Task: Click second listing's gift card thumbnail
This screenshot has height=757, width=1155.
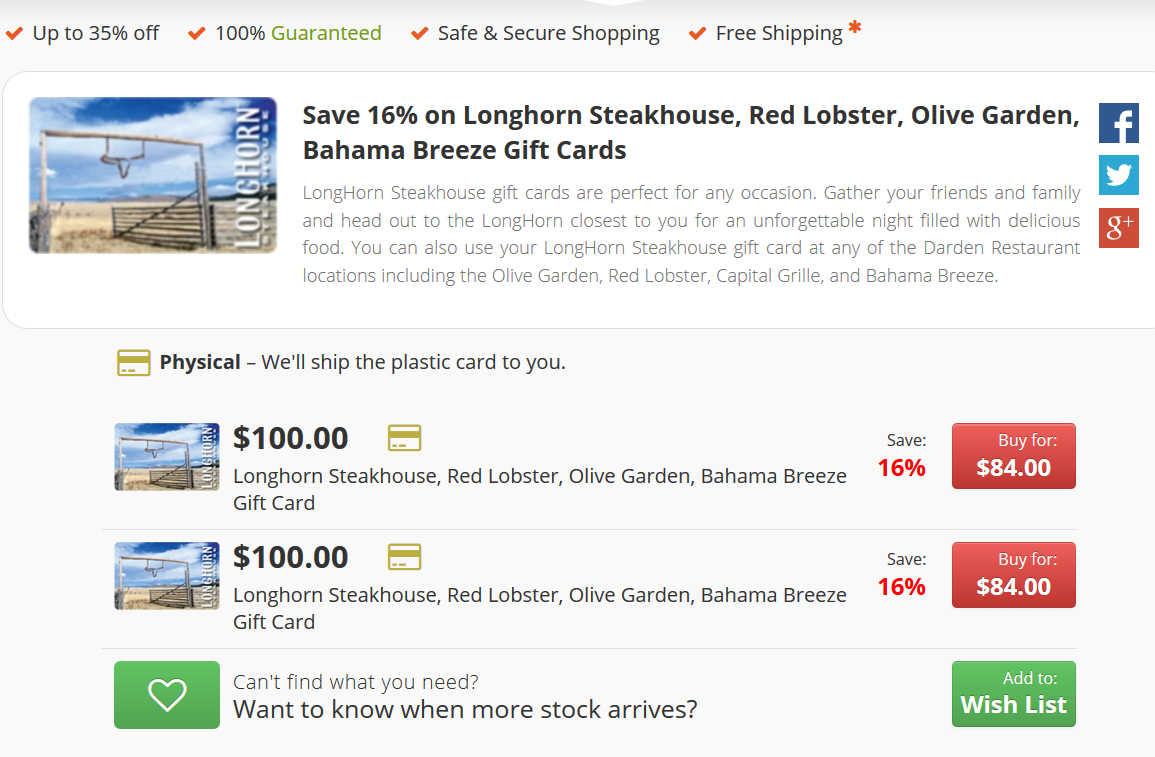Action: [166, 575]
